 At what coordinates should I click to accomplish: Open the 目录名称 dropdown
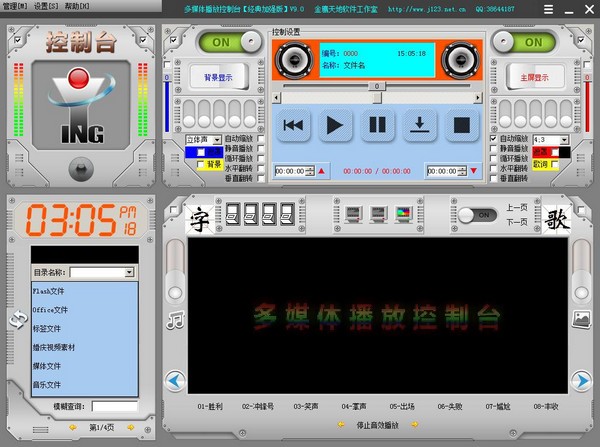[129, 272]
